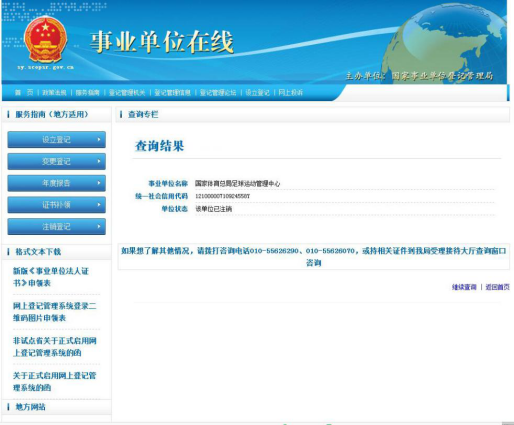Click the 设立登记 sidebar button
The width and height of the screenshot is (514, 425).
[x=57, y=139]
